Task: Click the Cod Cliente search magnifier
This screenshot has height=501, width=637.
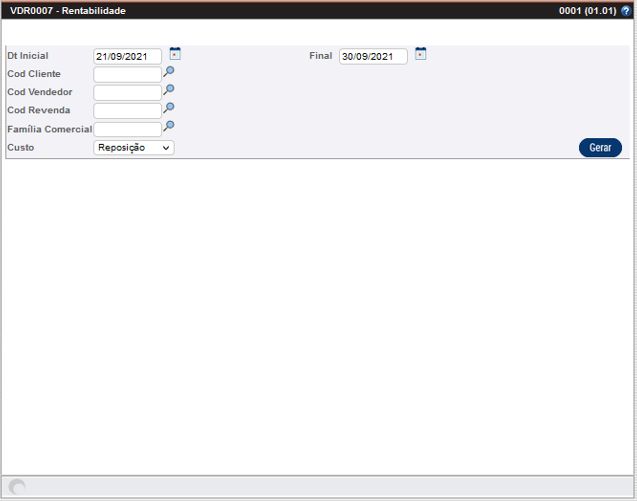Action: (169, 72)
